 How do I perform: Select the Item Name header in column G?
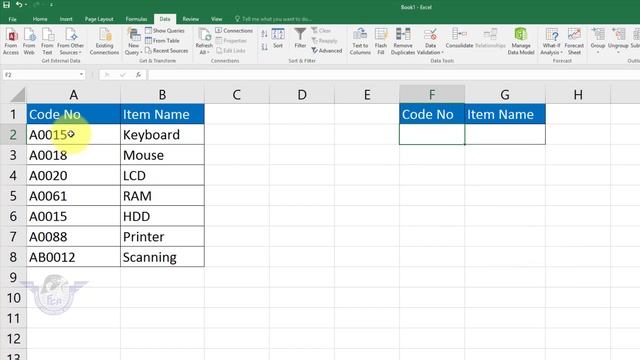click(505, 114)
